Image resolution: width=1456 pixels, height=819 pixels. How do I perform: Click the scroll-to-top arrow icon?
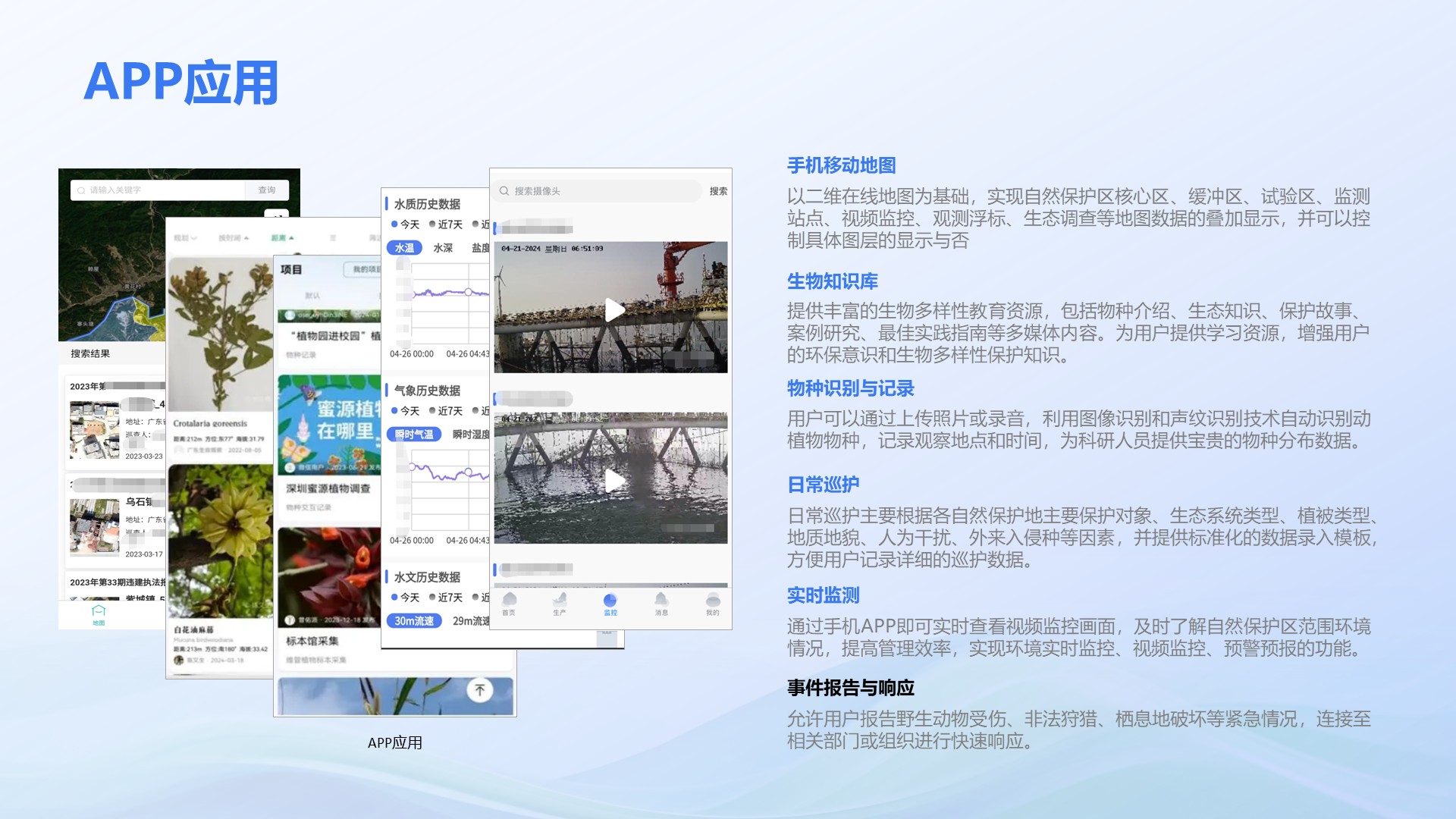click(479, 690)
